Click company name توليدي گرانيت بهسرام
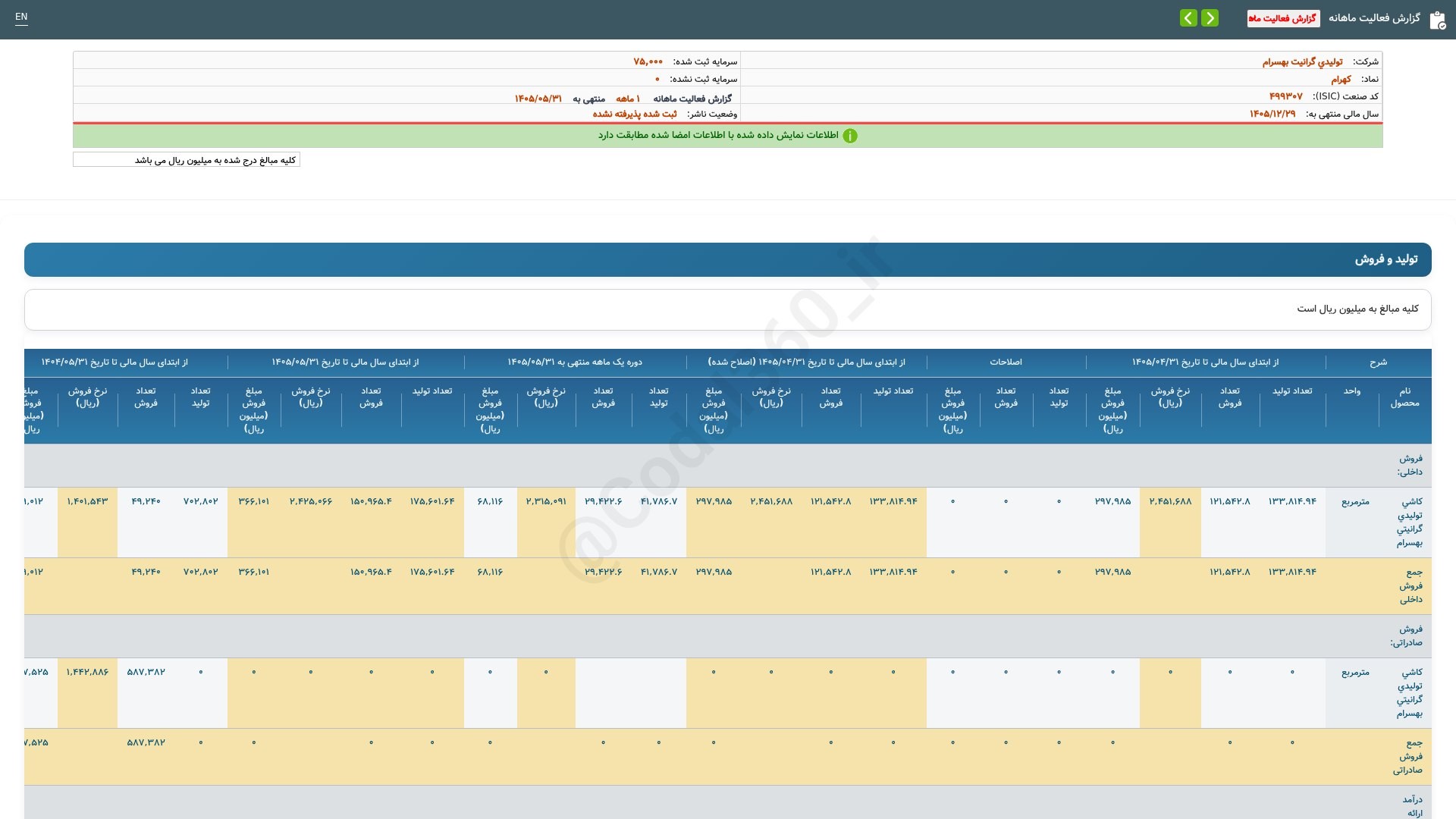Screen dimensions: 1456x819 click(1302, 61)
